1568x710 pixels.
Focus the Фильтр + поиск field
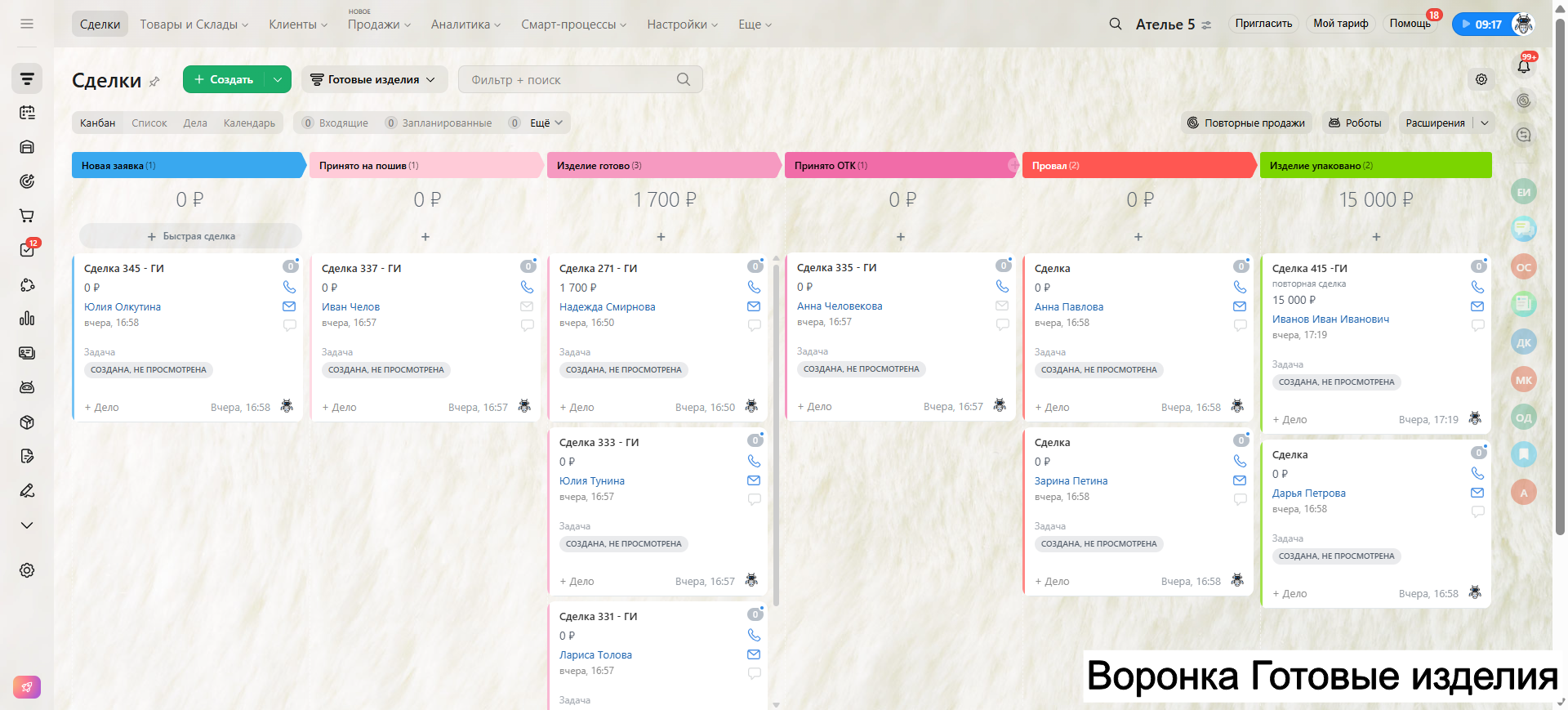pos(580,79)
